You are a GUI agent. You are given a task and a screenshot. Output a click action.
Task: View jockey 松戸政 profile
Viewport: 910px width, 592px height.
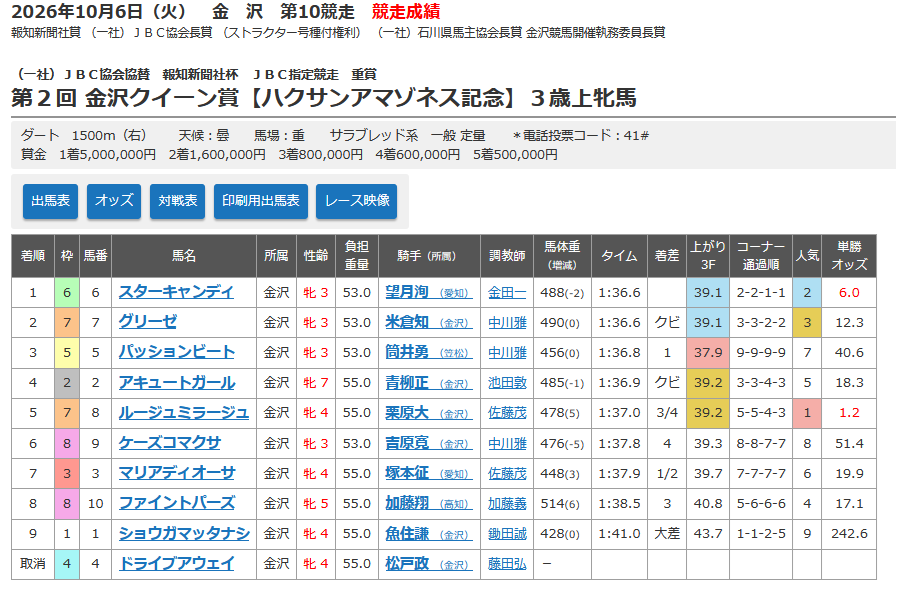click(429, 564)
